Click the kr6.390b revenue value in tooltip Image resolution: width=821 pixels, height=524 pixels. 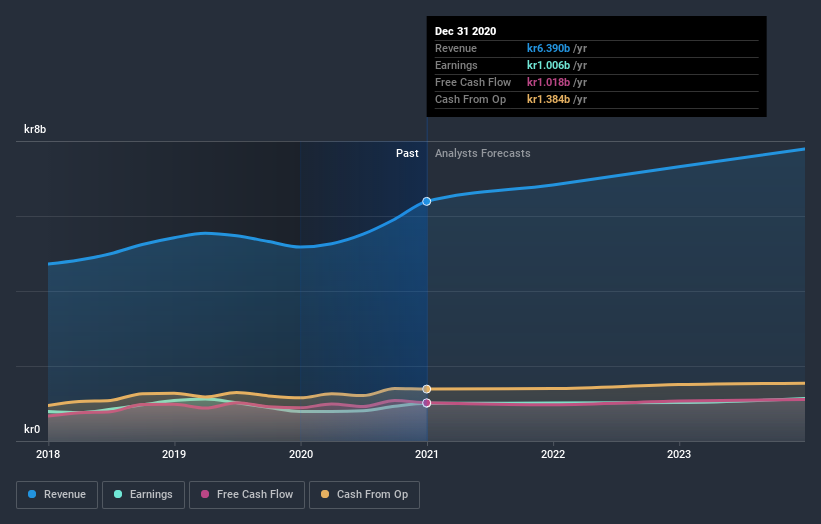548,48
